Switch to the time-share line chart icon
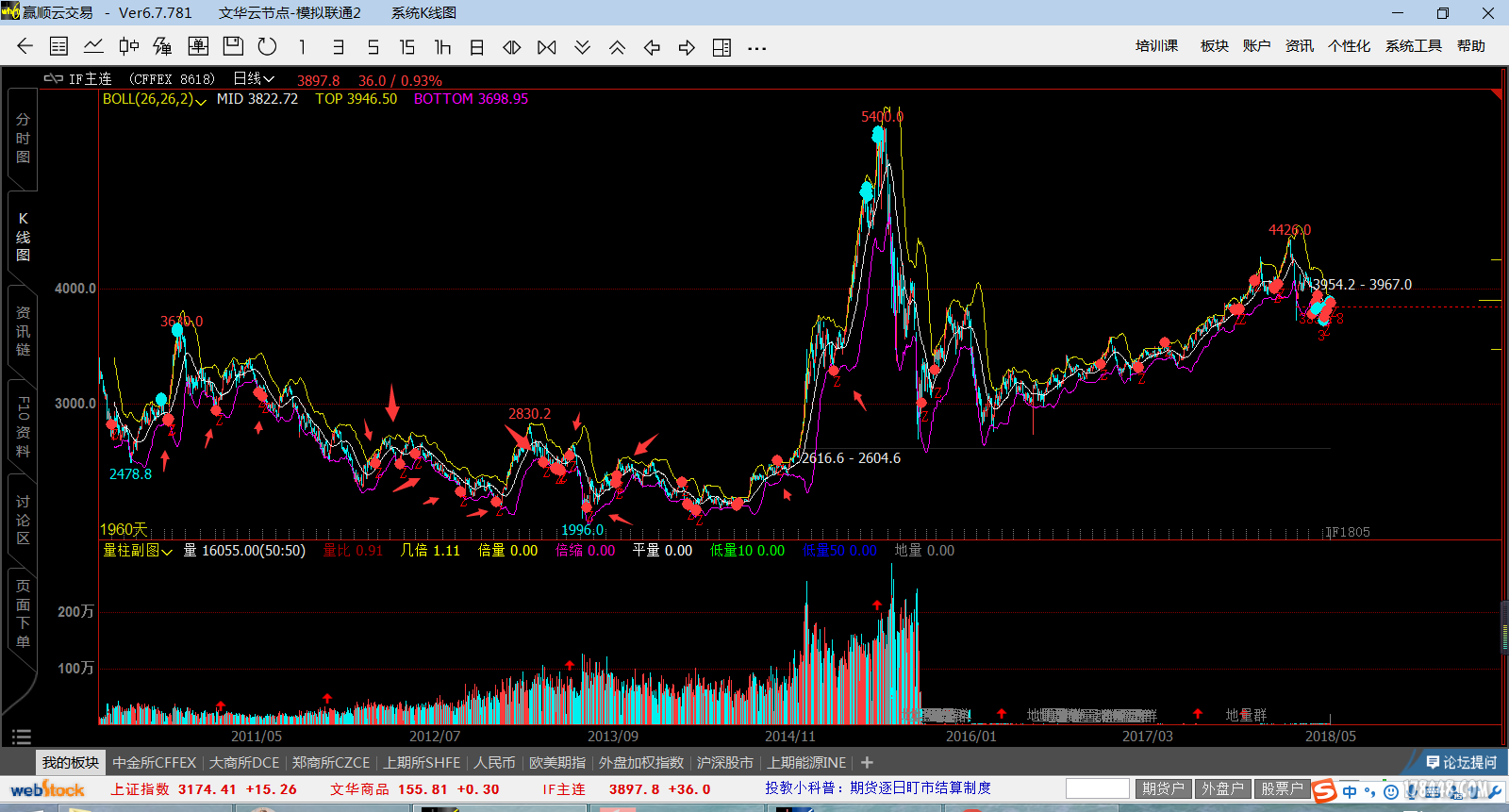The image size is (1509, 812). click(93, 46)
